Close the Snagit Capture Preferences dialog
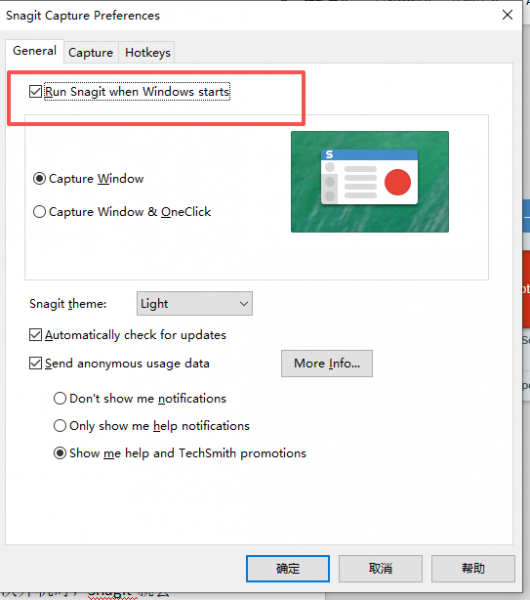Image resolution: width=530 pixels, height=600 pixels. (507, 15)
